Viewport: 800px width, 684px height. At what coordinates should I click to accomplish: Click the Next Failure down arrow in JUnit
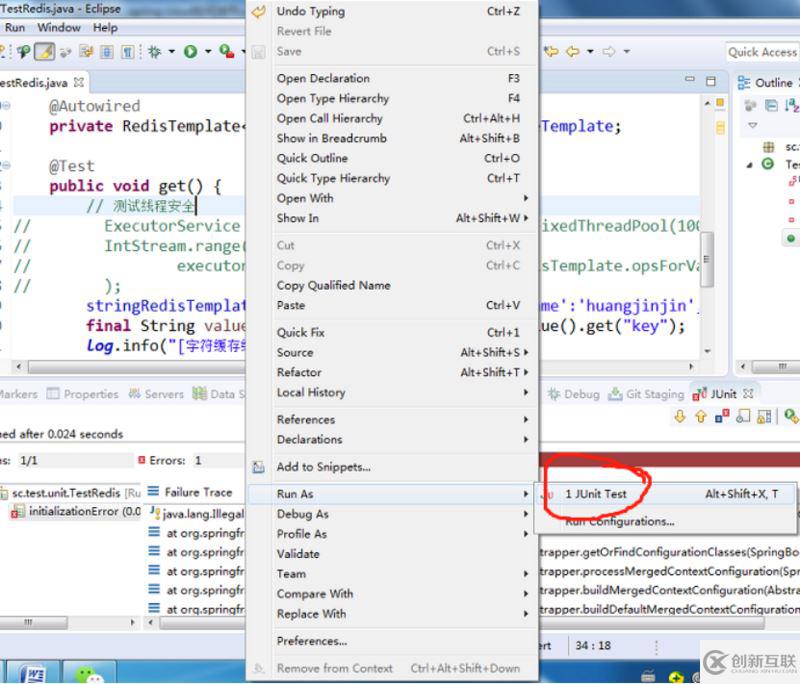[681, 417]
